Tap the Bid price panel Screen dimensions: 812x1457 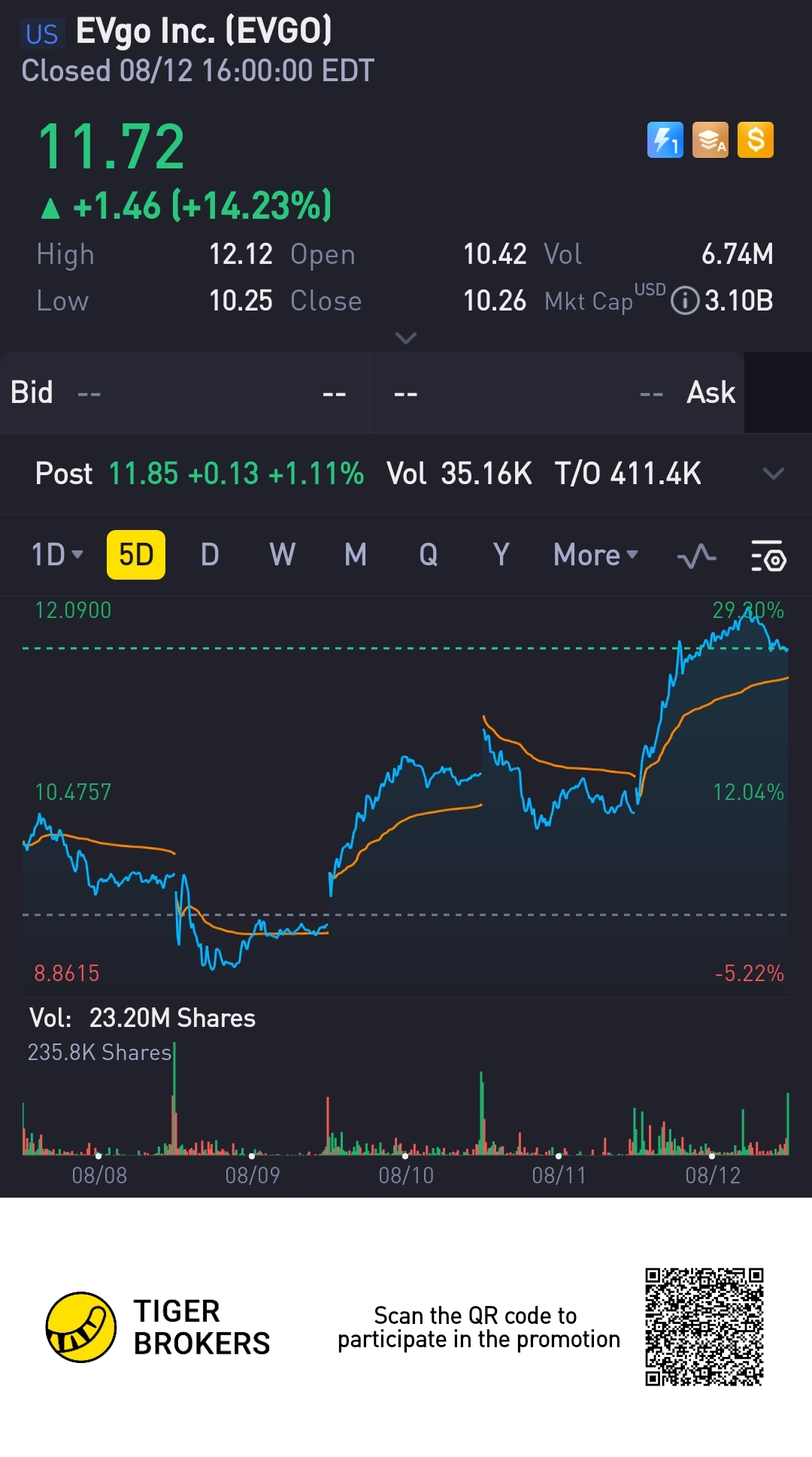[x=184, y=392]
